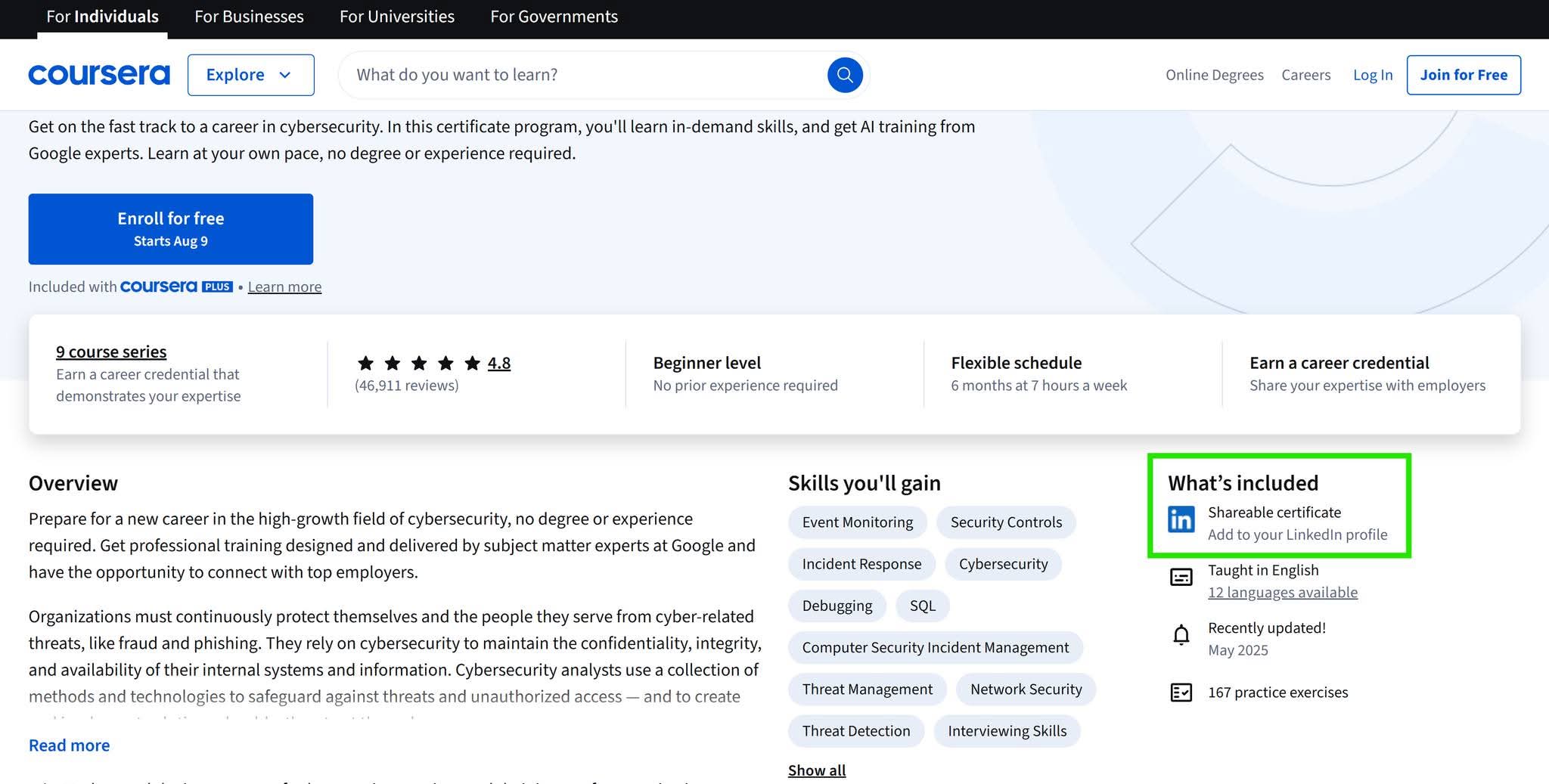Expand overview with Read more

coord(69,745)
